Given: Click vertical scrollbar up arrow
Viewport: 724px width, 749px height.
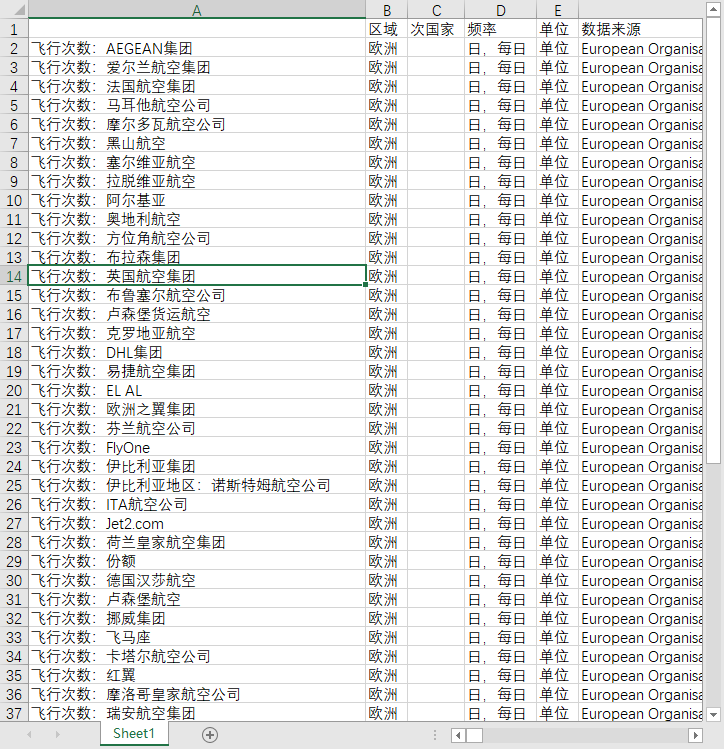Looking at the screenshot, I should pyautogui.click(x=713, y=10).
